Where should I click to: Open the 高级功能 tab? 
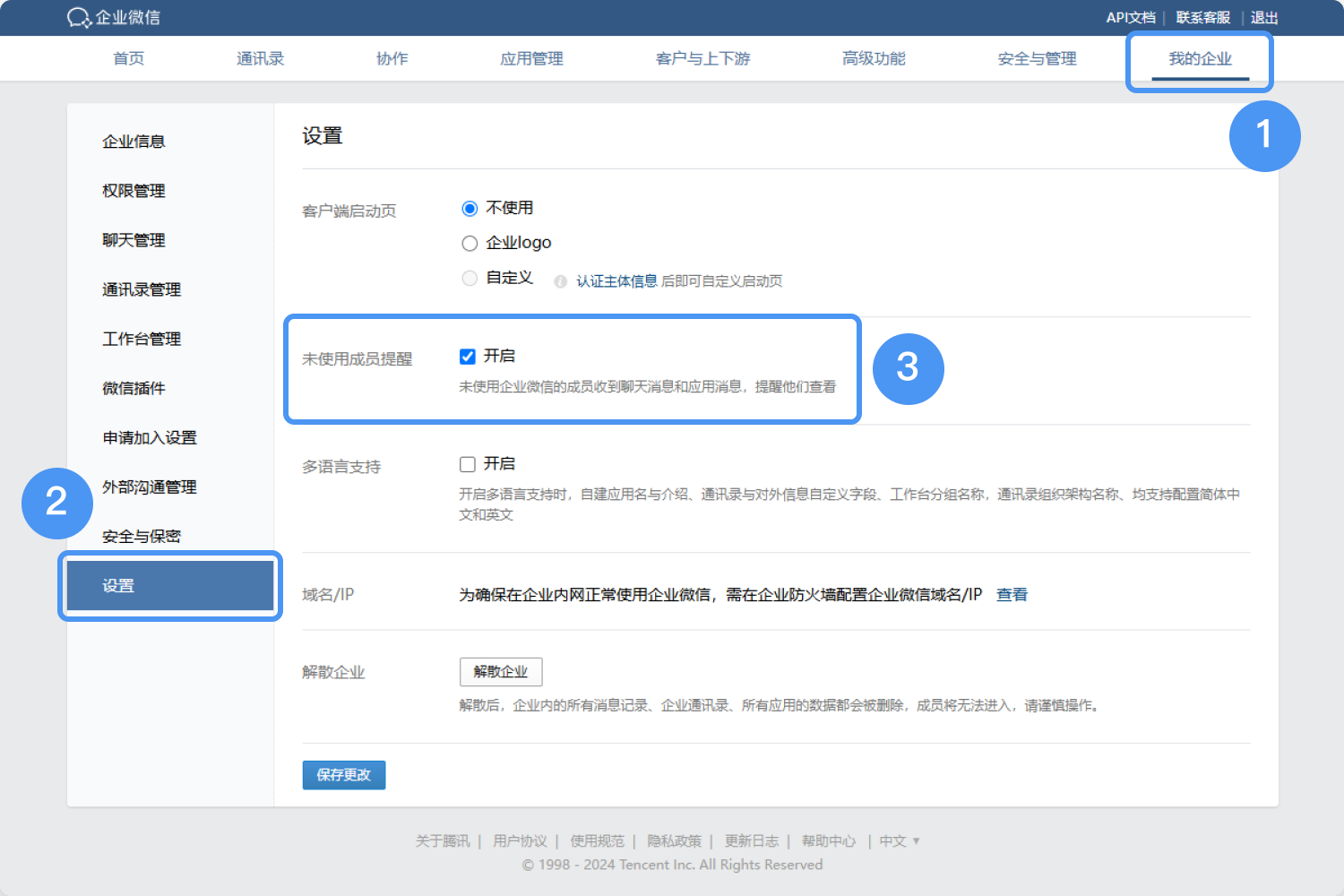(874, 58)
